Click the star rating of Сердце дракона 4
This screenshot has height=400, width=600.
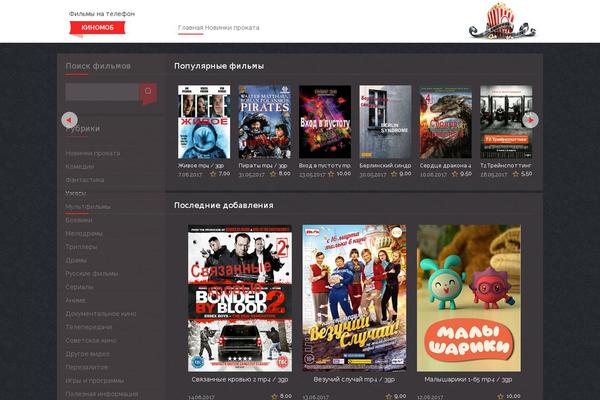(455, 174)
